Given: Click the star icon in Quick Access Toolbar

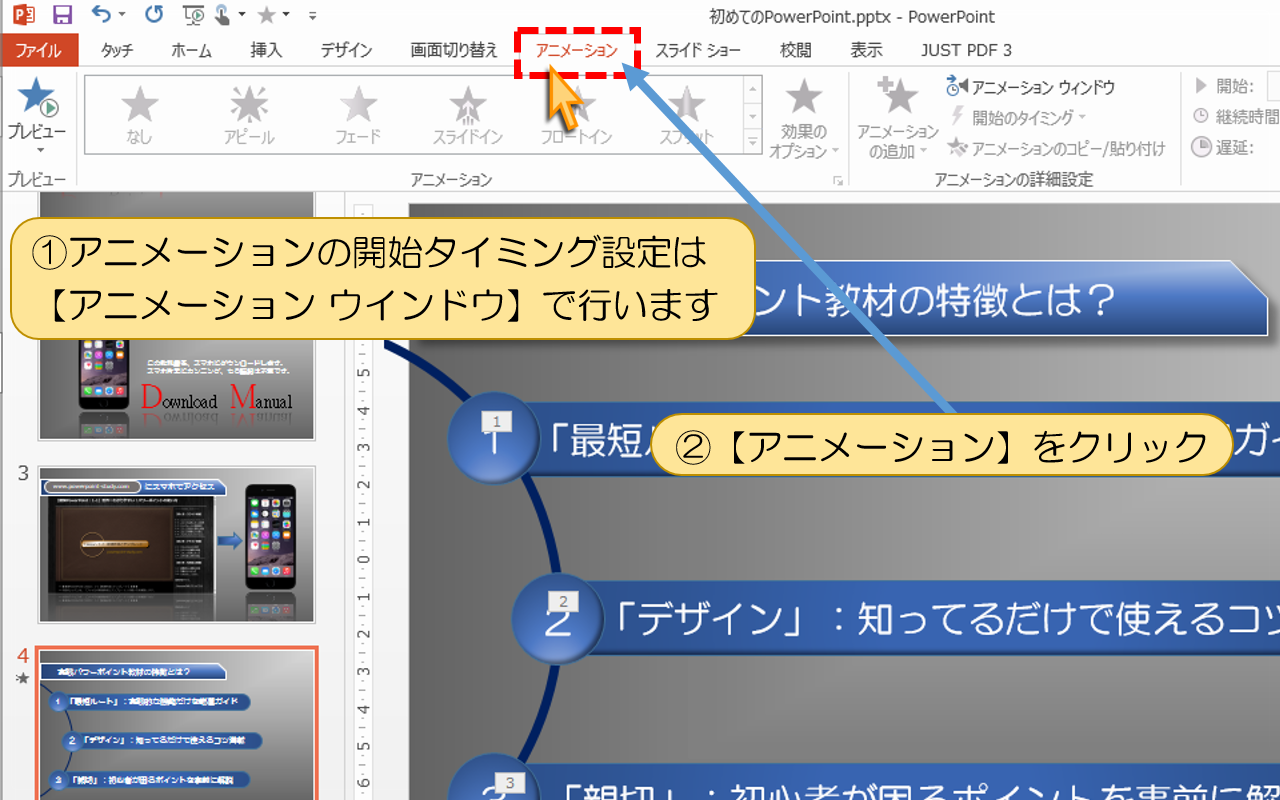Looking at the screenshot, I should pyautogui.click(x=268, y=15).
